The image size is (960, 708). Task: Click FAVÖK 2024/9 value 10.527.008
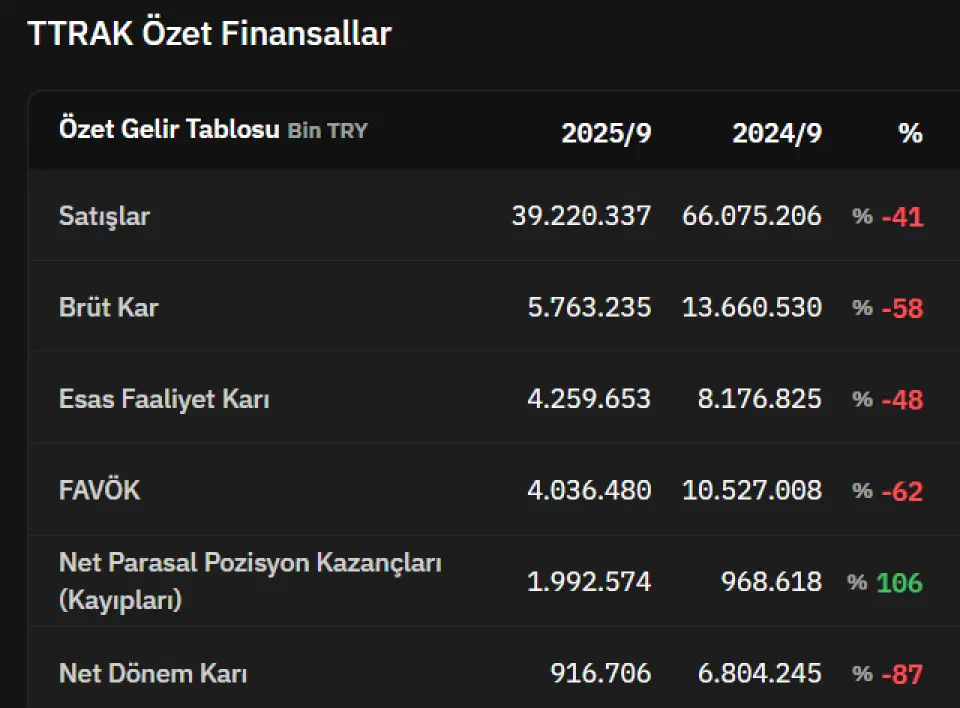tap(752, 490)
